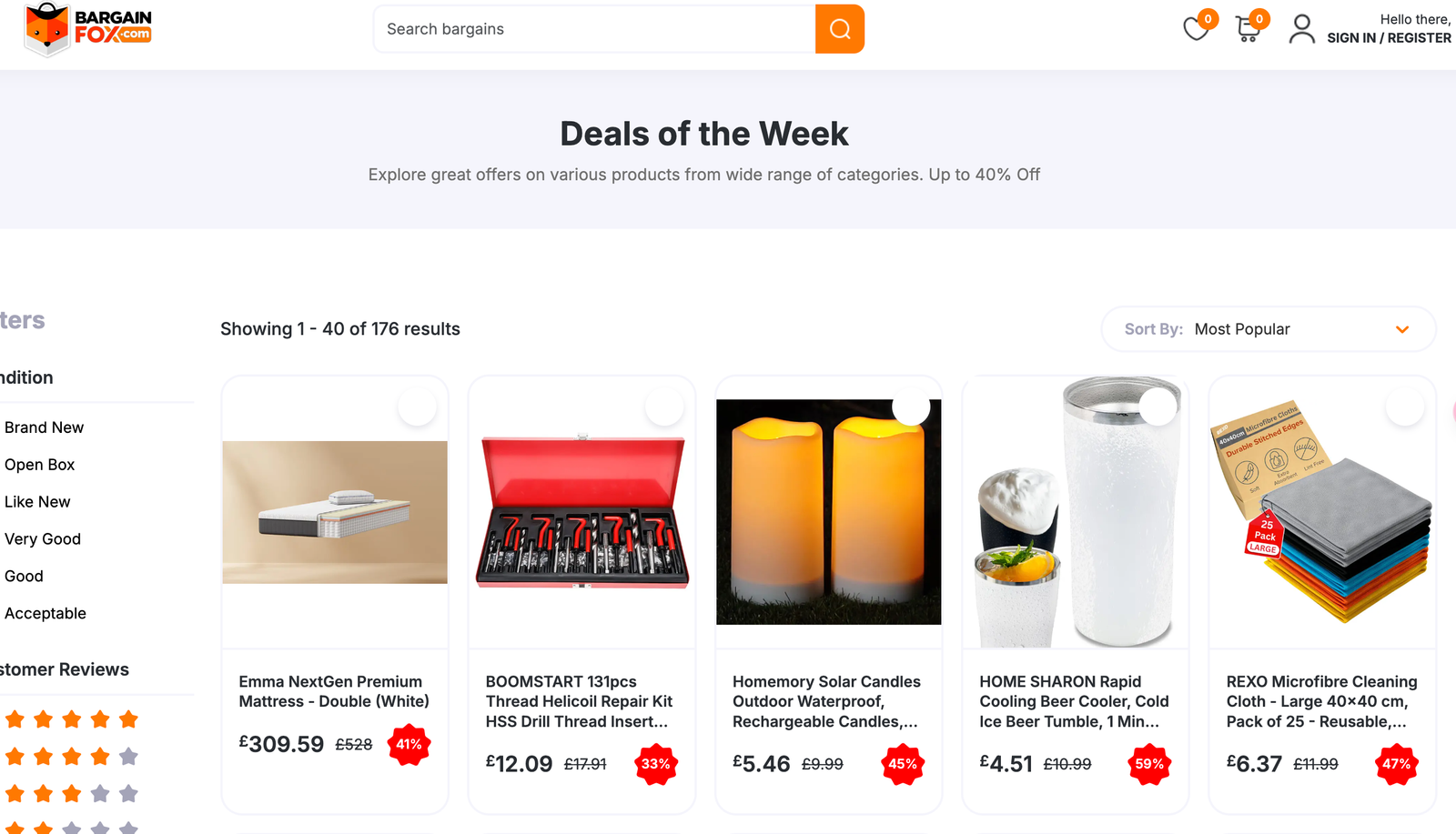
Task: Add REXO microfibre cloth to wishlist
Action: click(1404, 407)
